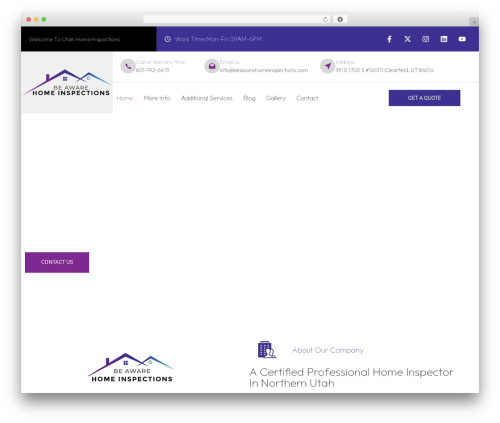Open the YouTube social icon
Viewport: 500px width, 423px height.
point(462,39)
